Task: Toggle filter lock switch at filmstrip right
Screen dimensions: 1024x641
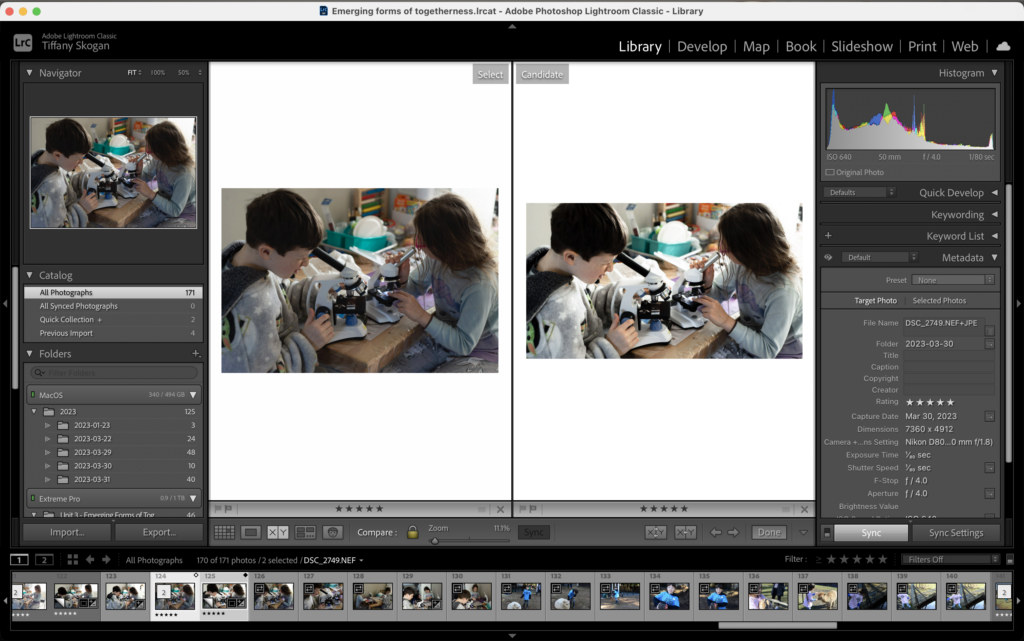Action: pyautogui.click(x=1010, y=559)
